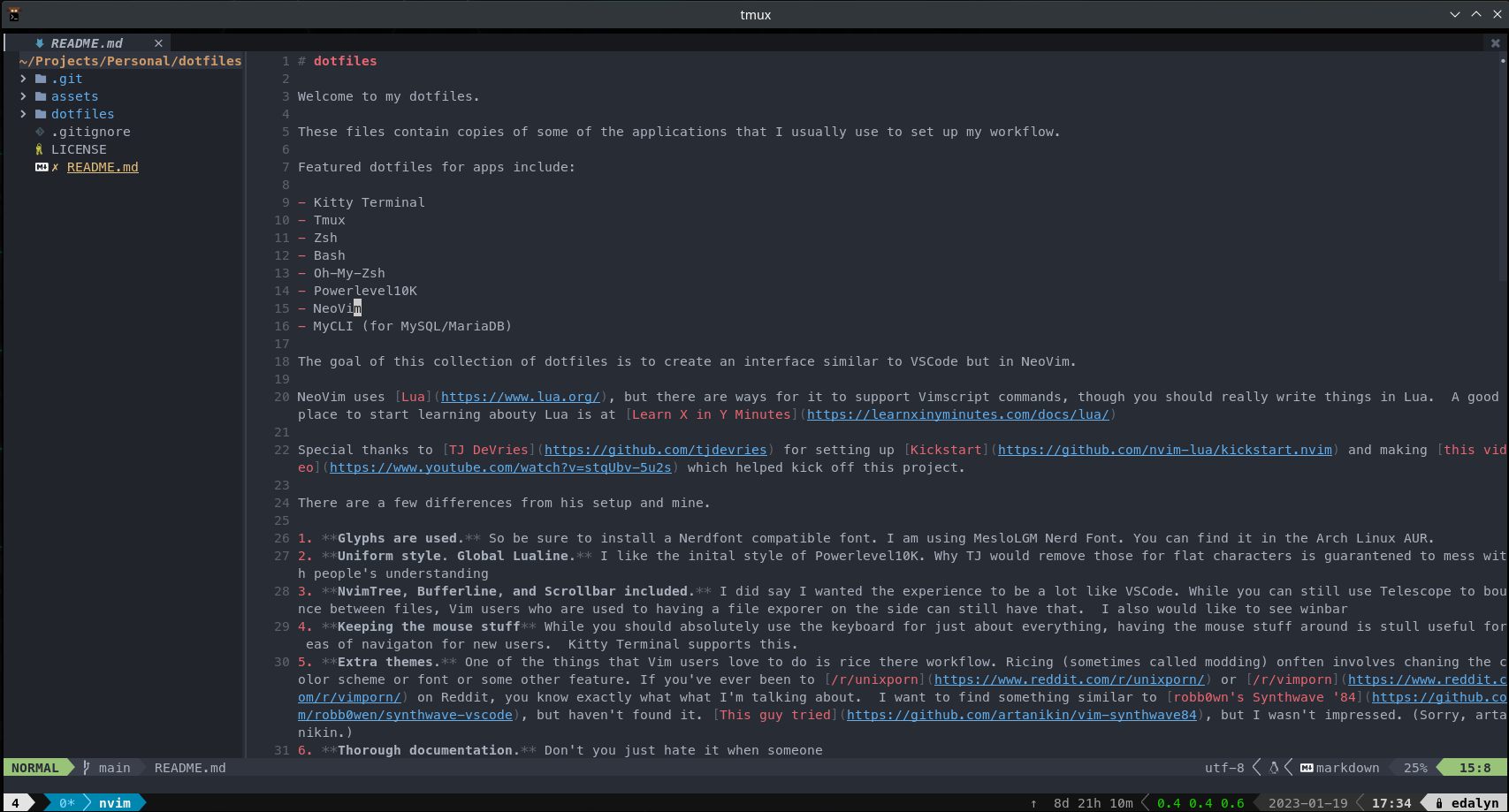Click the assets folder icon

click(x=41, y=96)
